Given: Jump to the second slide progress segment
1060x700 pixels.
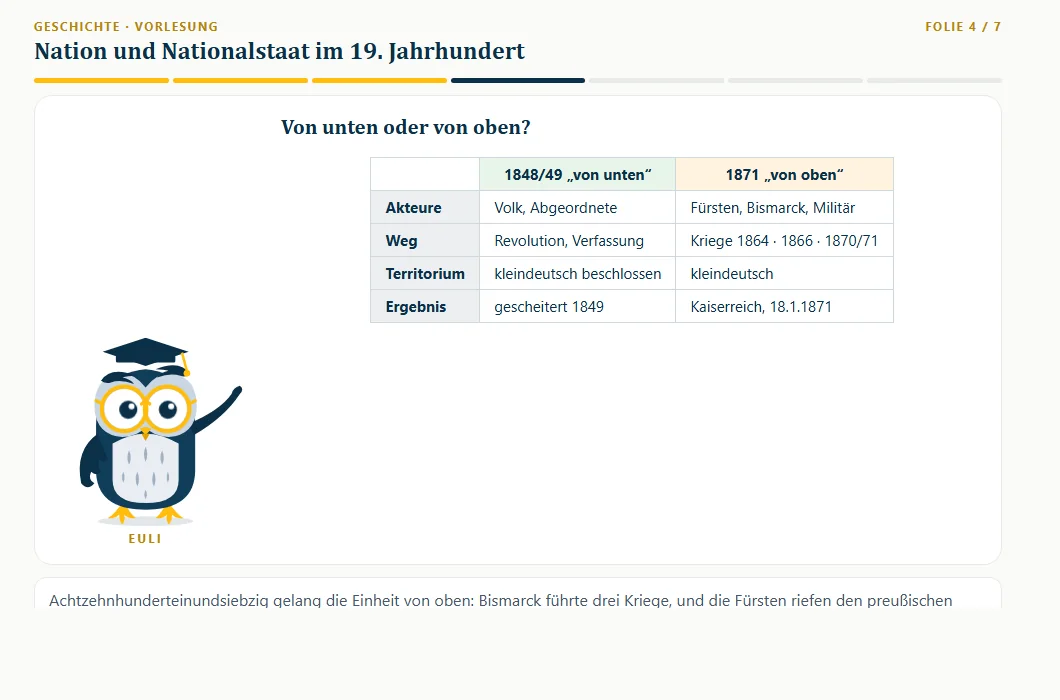Looking at the screenshot, I should click(x=241, y=80).
